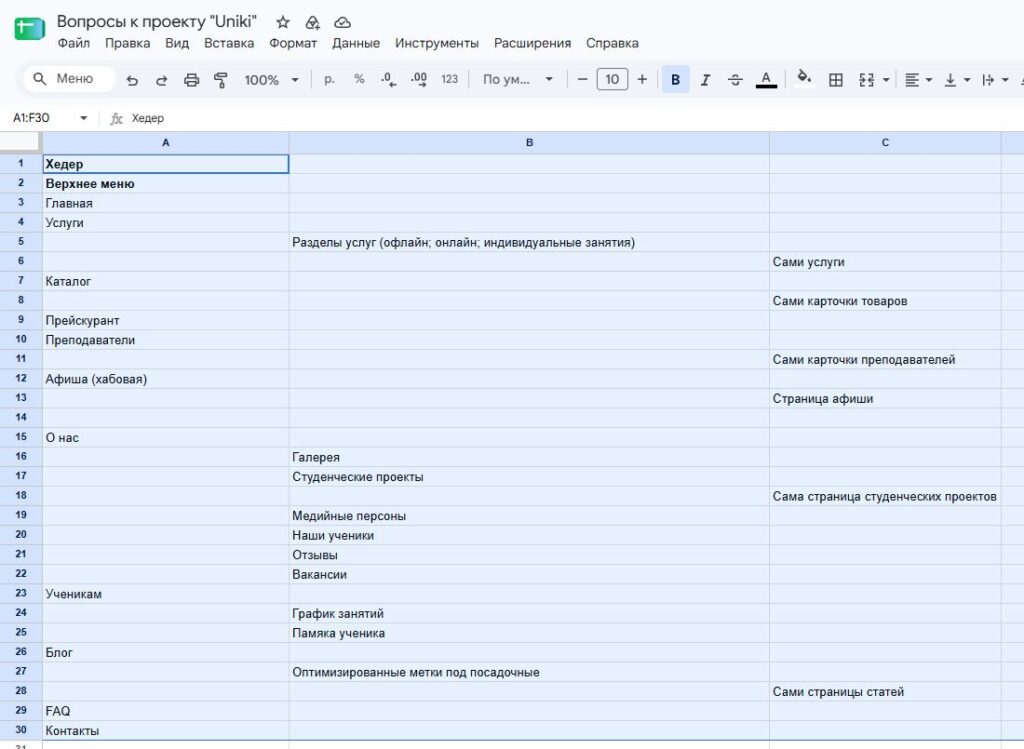Click the move to folder icon
The width and height of the screenshot is (1024, 749).
313,23
